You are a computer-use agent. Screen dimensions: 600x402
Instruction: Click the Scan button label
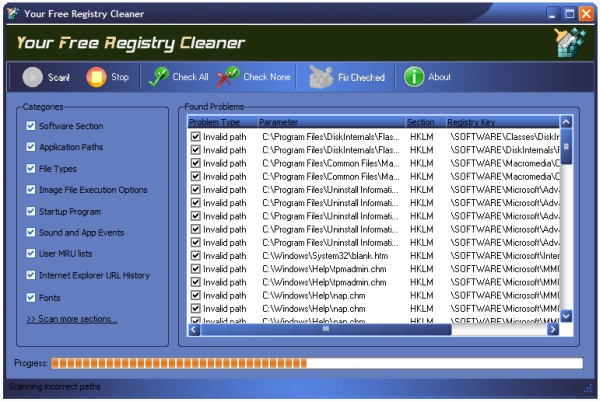tap(59, 77)
